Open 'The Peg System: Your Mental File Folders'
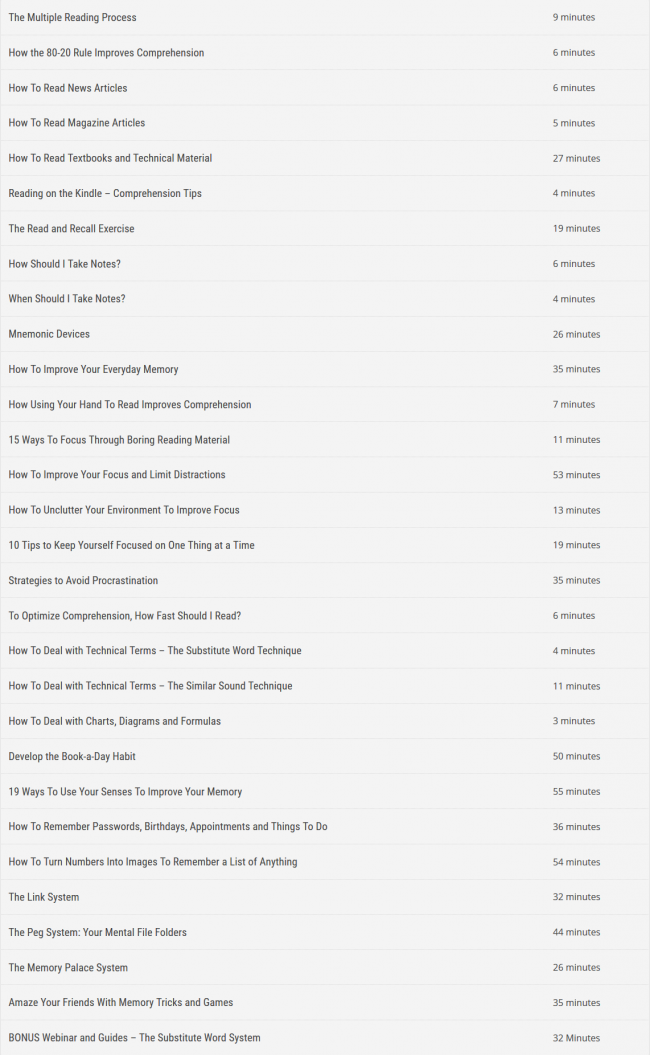The height and width of the screenshot is (1055, 650). (x=97, y=932)
